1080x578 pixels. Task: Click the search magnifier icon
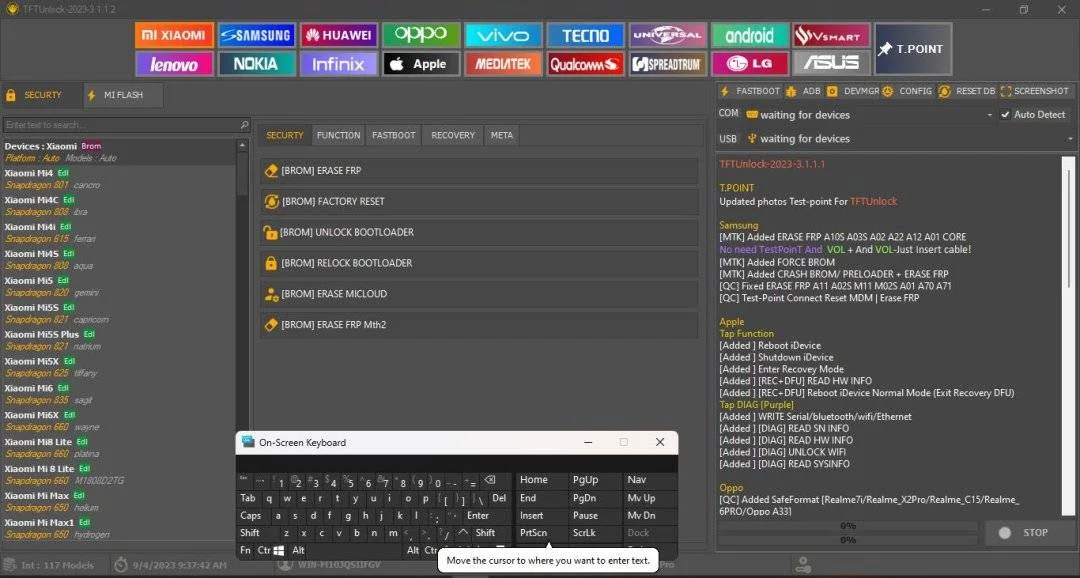(245, 125)
